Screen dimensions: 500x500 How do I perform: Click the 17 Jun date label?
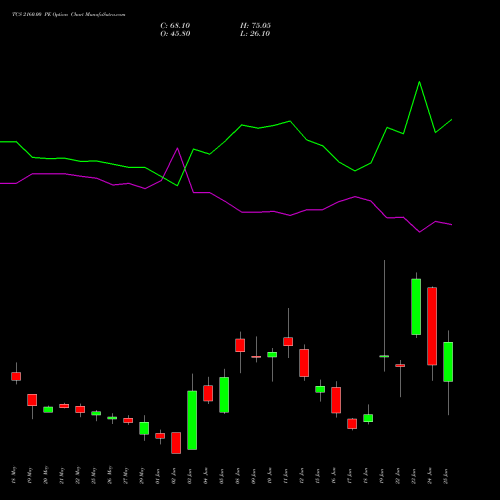(x=350, y=476)
